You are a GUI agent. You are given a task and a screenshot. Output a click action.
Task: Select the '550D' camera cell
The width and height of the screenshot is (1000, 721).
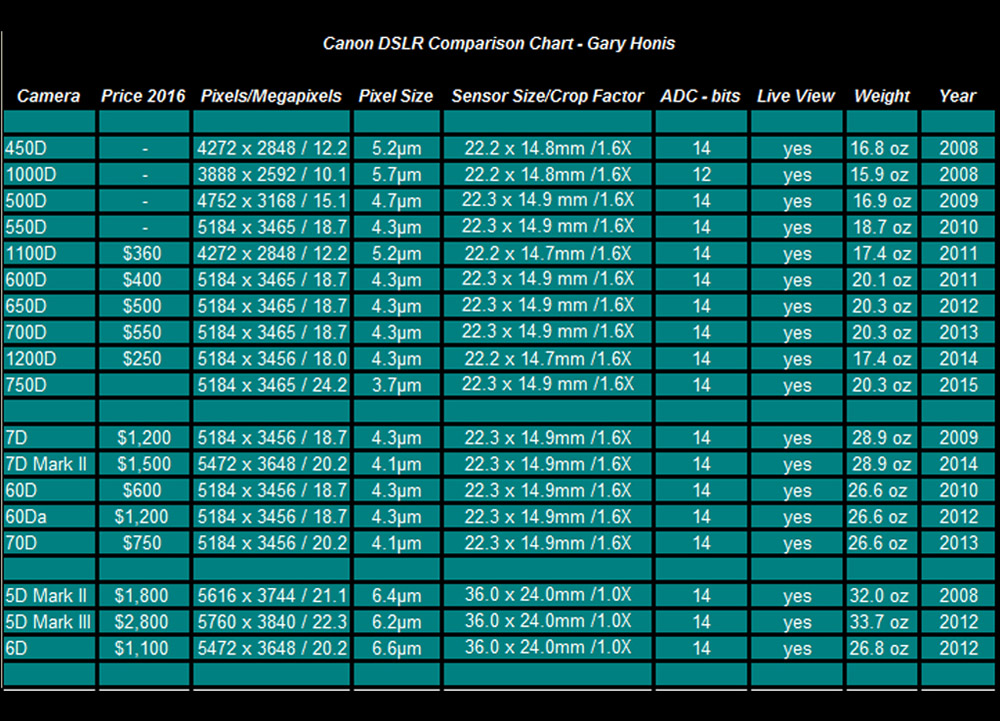tap(49, 227)
